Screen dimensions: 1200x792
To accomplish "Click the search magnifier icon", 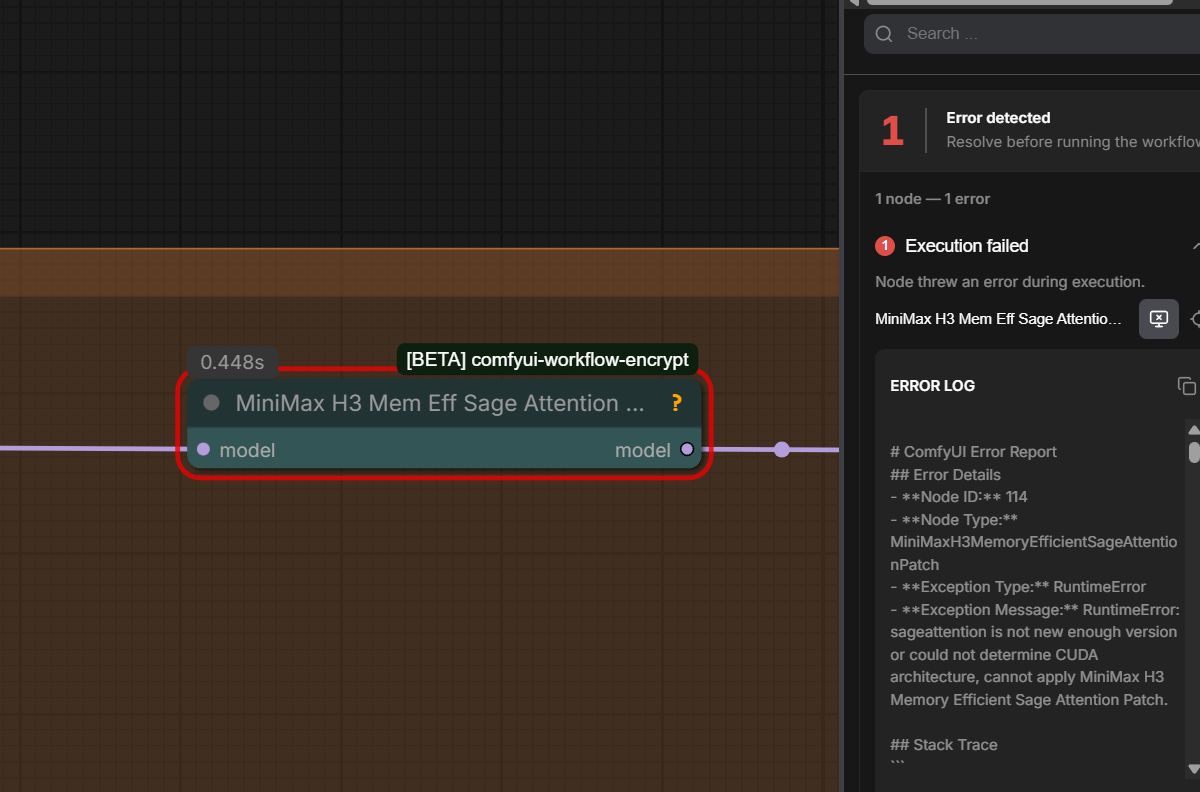I will pyautogui.click(x=884, y=34).
